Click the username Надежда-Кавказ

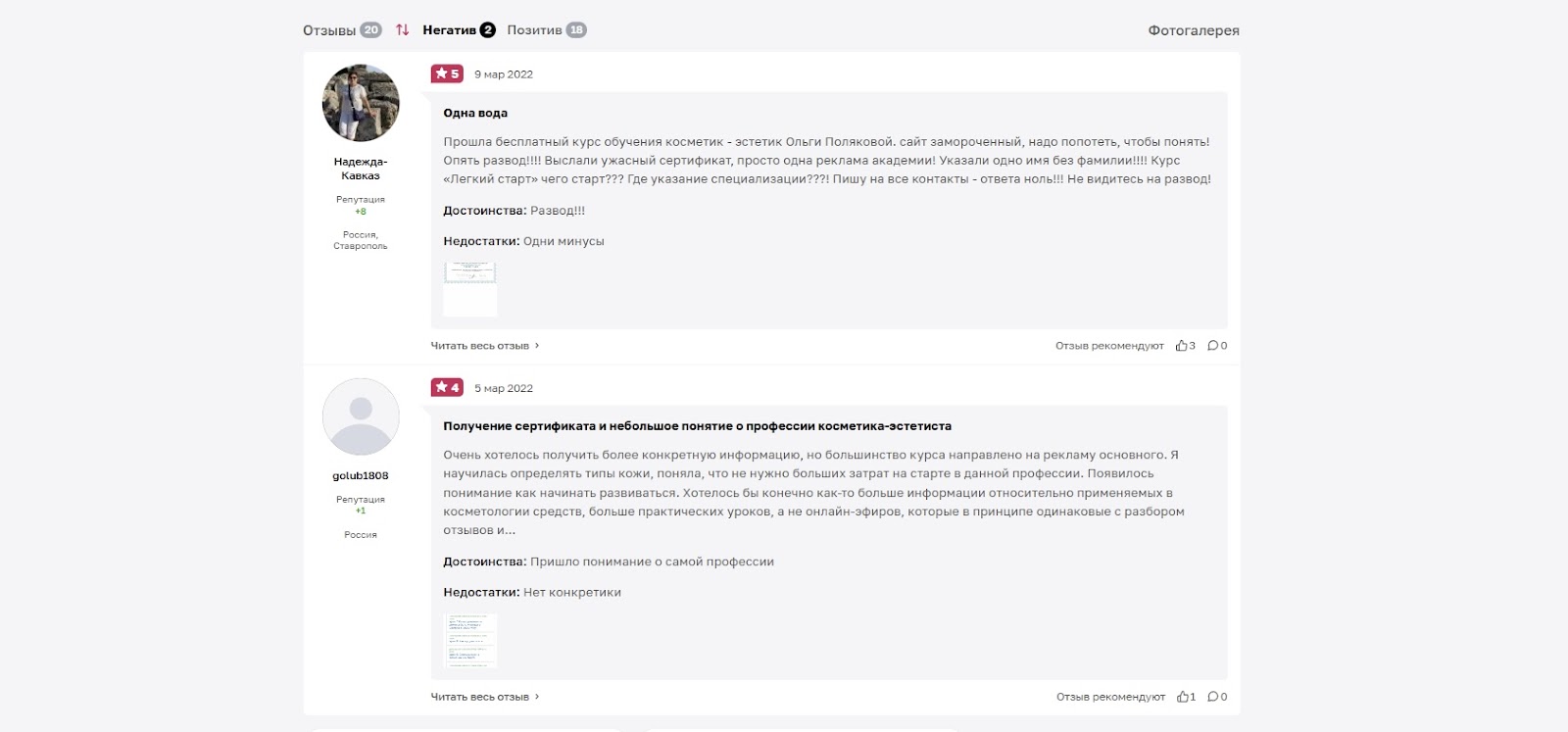click(x=361, y=169)
